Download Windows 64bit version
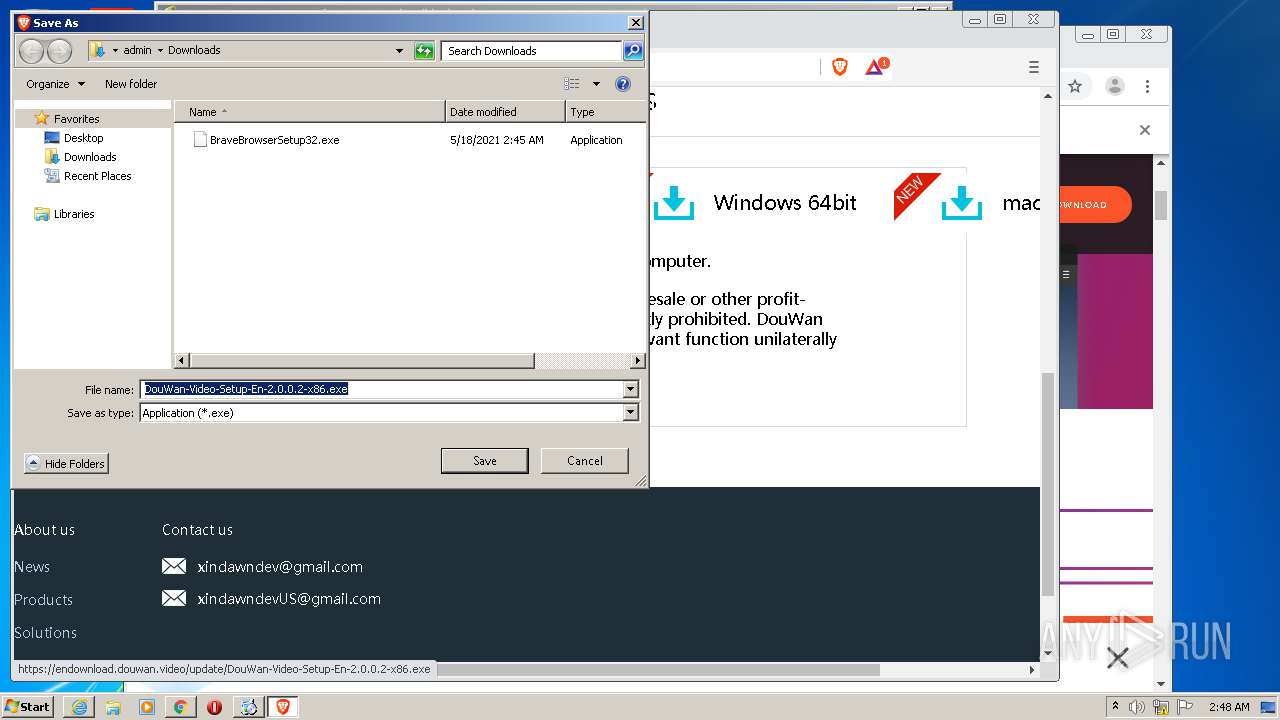The image size is (1280, 720). click(x=785, y=202)
